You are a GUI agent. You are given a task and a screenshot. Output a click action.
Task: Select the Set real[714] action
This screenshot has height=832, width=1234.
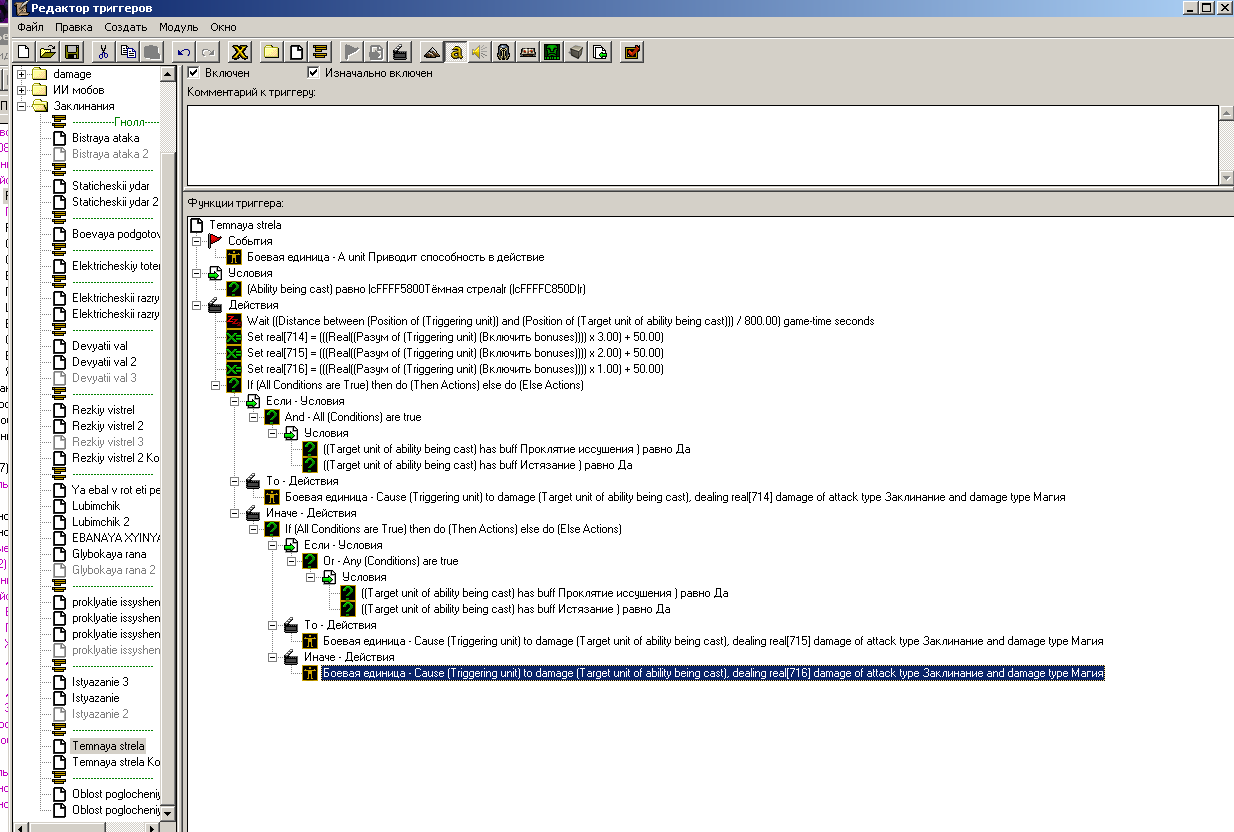(x=455, y=337)
